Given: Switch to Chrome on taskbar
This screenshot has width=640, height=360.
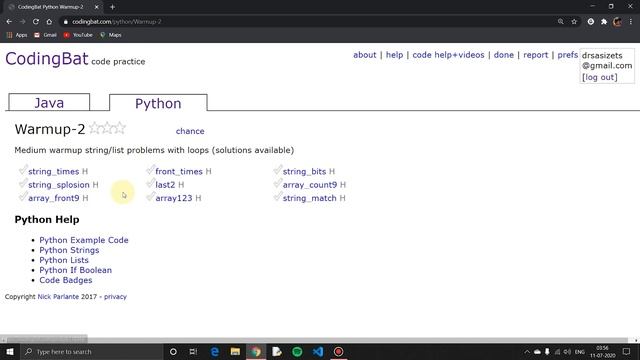Looking at the screenshot, I should [256, 352].
